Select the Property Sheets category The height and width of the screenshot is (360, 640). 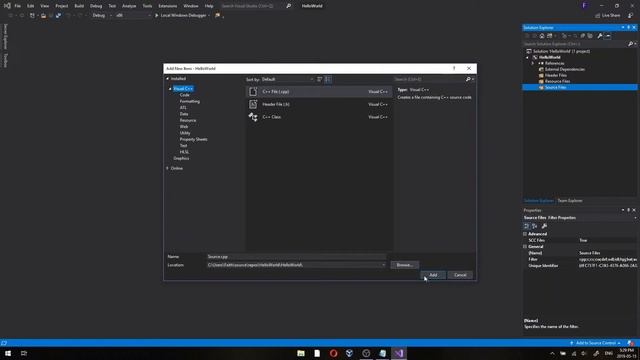tap(193, 139)
